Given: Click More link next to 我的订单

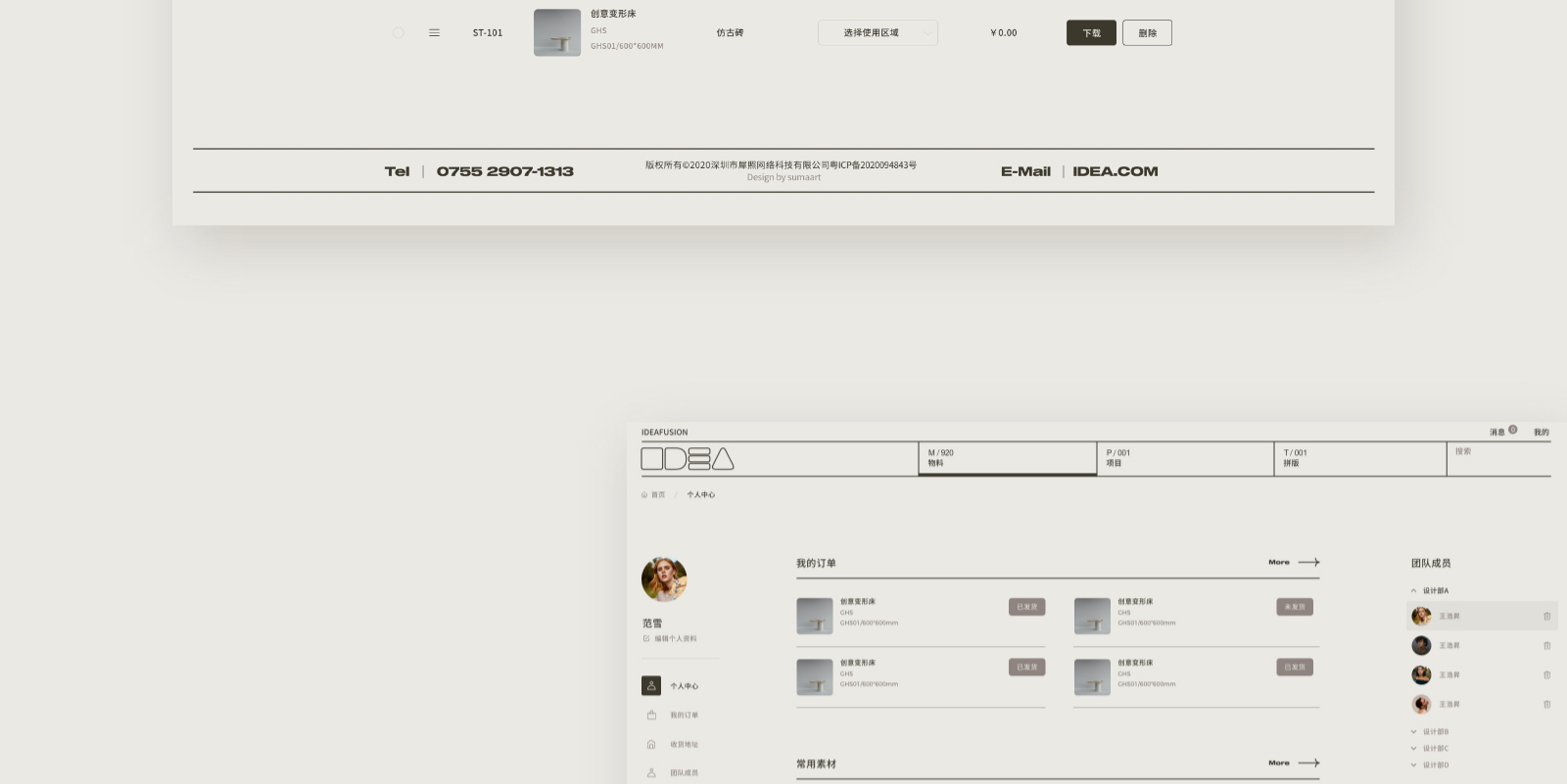Looking at the screenshot, I should pos(1293,563).
